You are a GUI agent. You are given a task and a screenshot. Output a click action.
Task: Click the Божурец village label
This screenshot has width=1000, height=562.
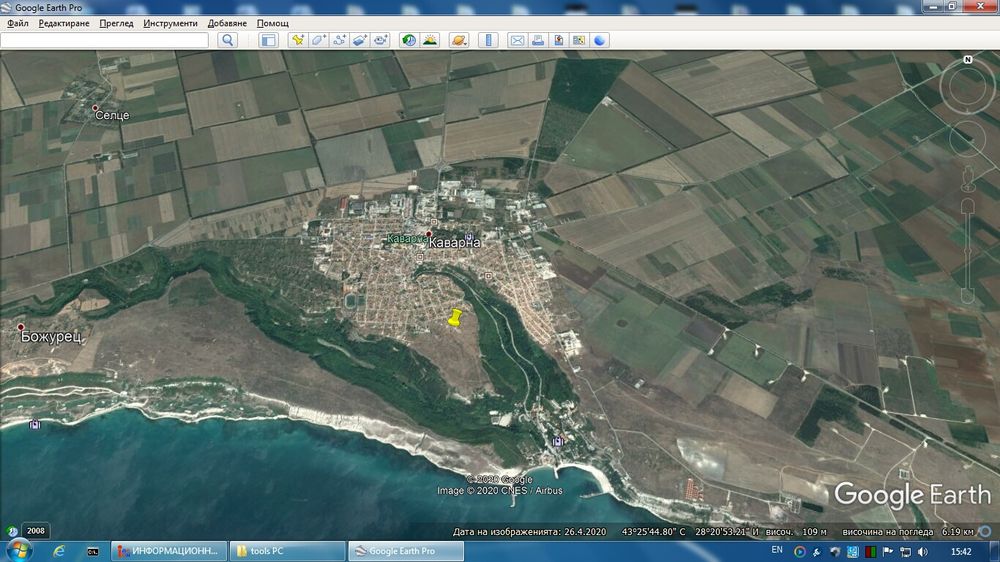point(51,336)
